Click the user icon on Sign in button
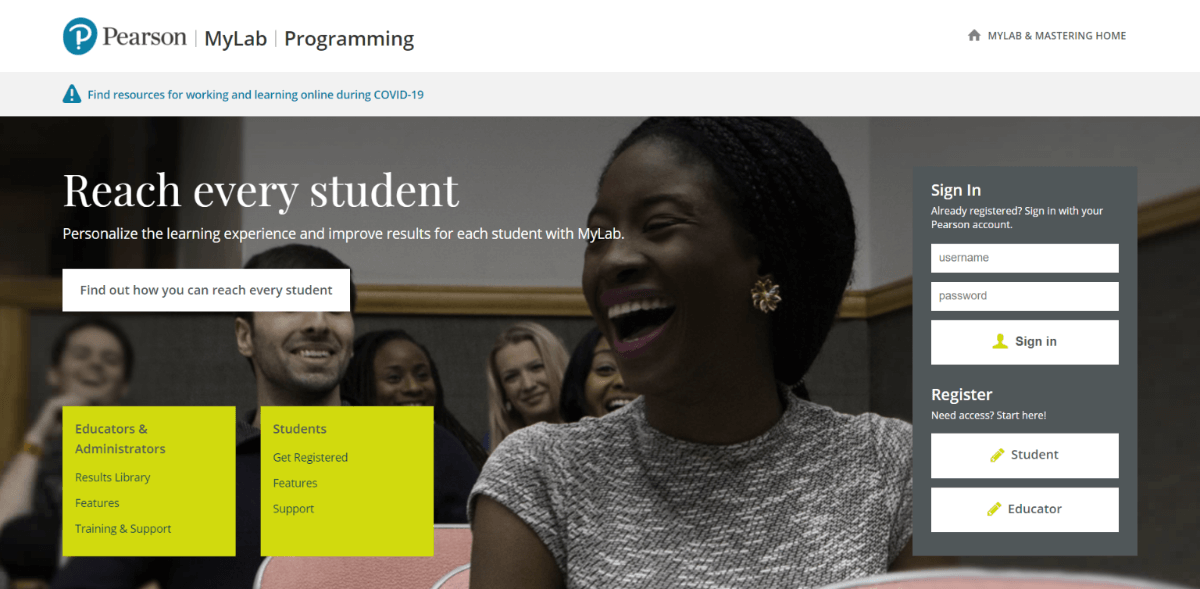 (1000, 341)
